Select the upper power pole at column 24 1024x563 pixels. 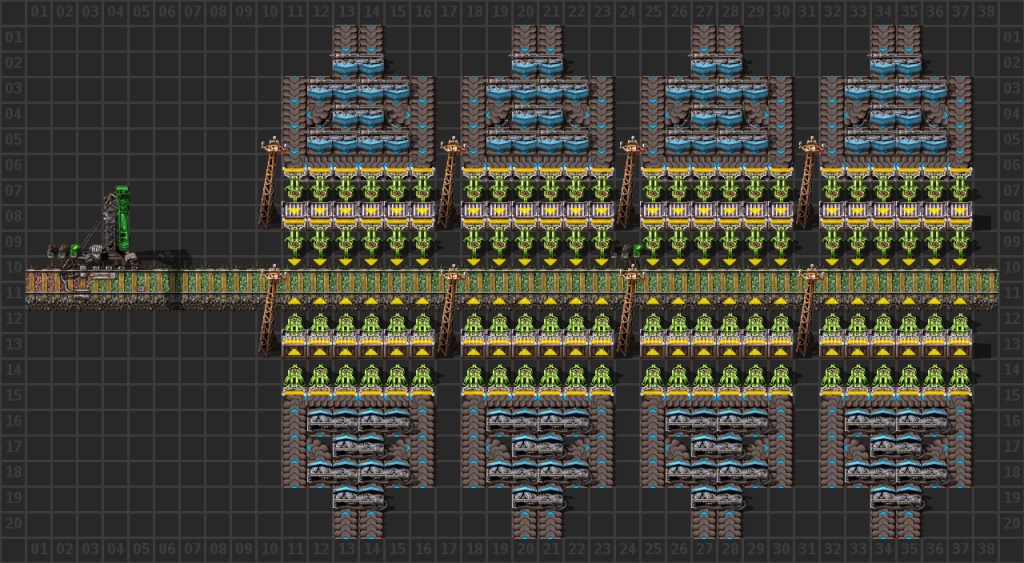pyautogui.click(x=630, y=182)
